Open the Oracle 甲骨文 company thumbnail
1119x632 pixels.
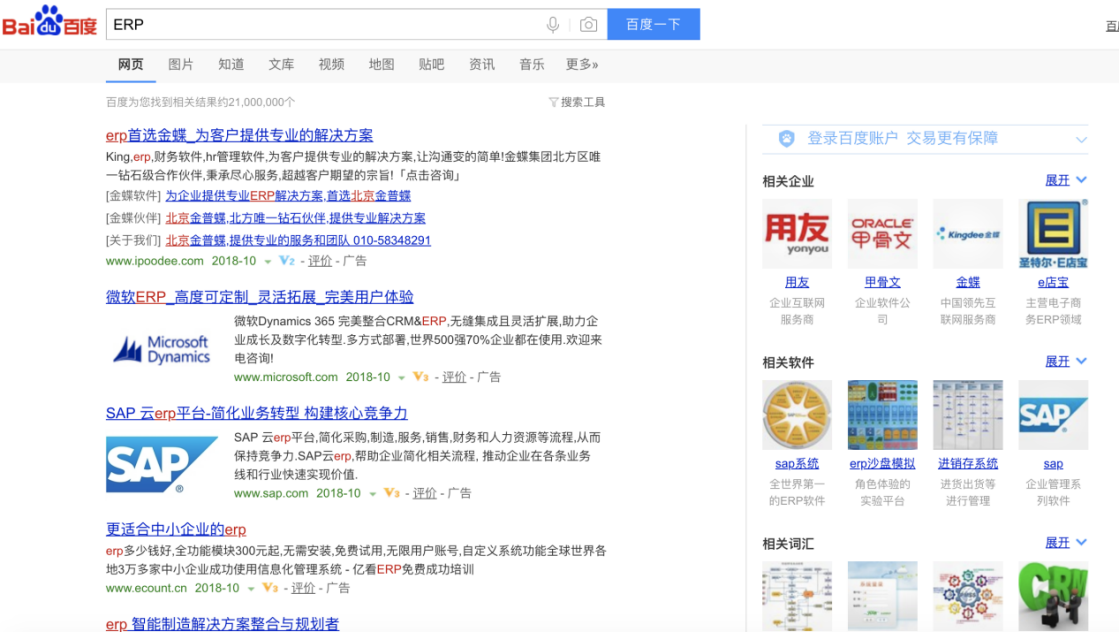882,234
